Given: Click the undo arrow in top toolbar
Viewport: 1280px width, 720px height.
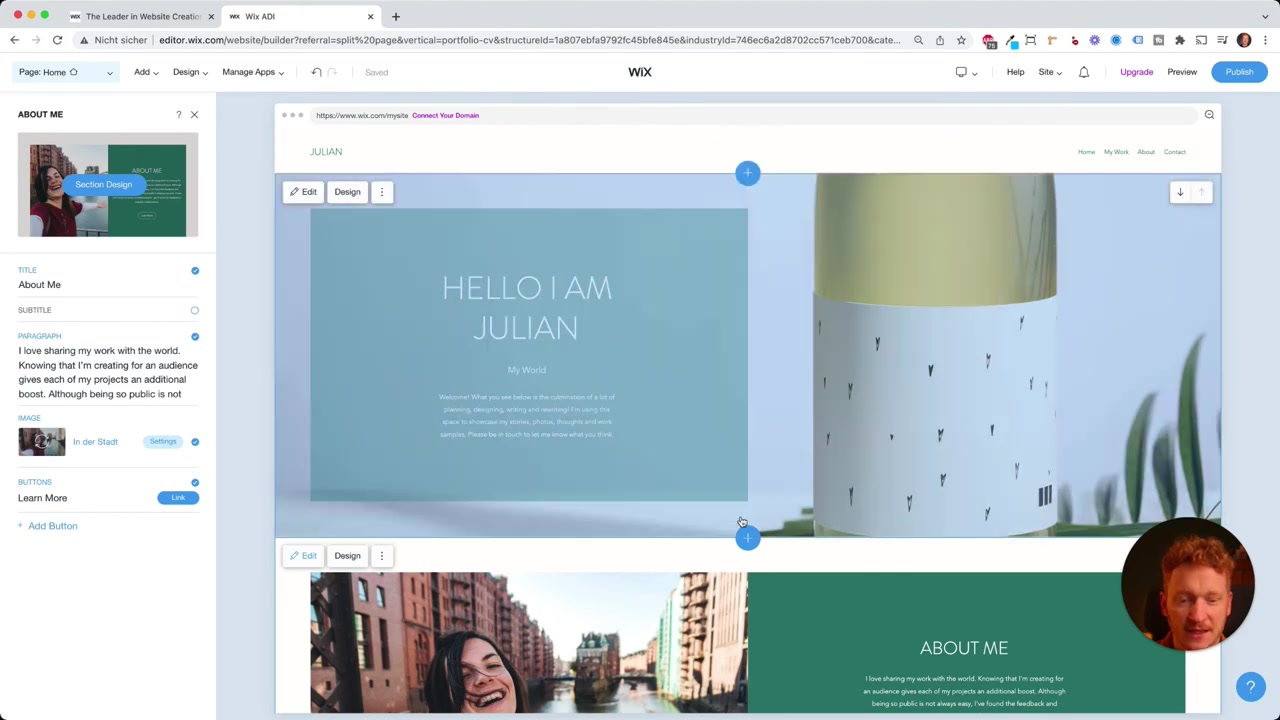Looking at the screenshot, I should (x=316, y=72).
